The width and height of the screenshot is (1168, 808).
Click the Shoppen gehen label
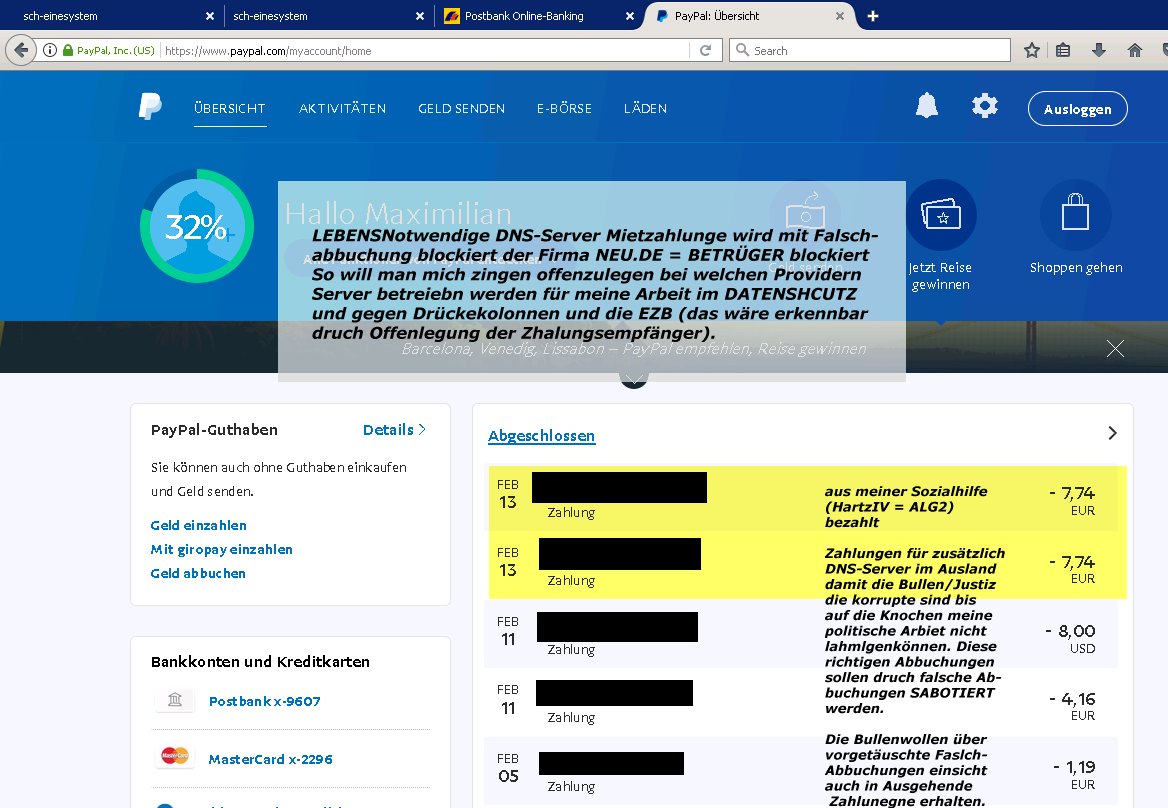(1076, 267)
